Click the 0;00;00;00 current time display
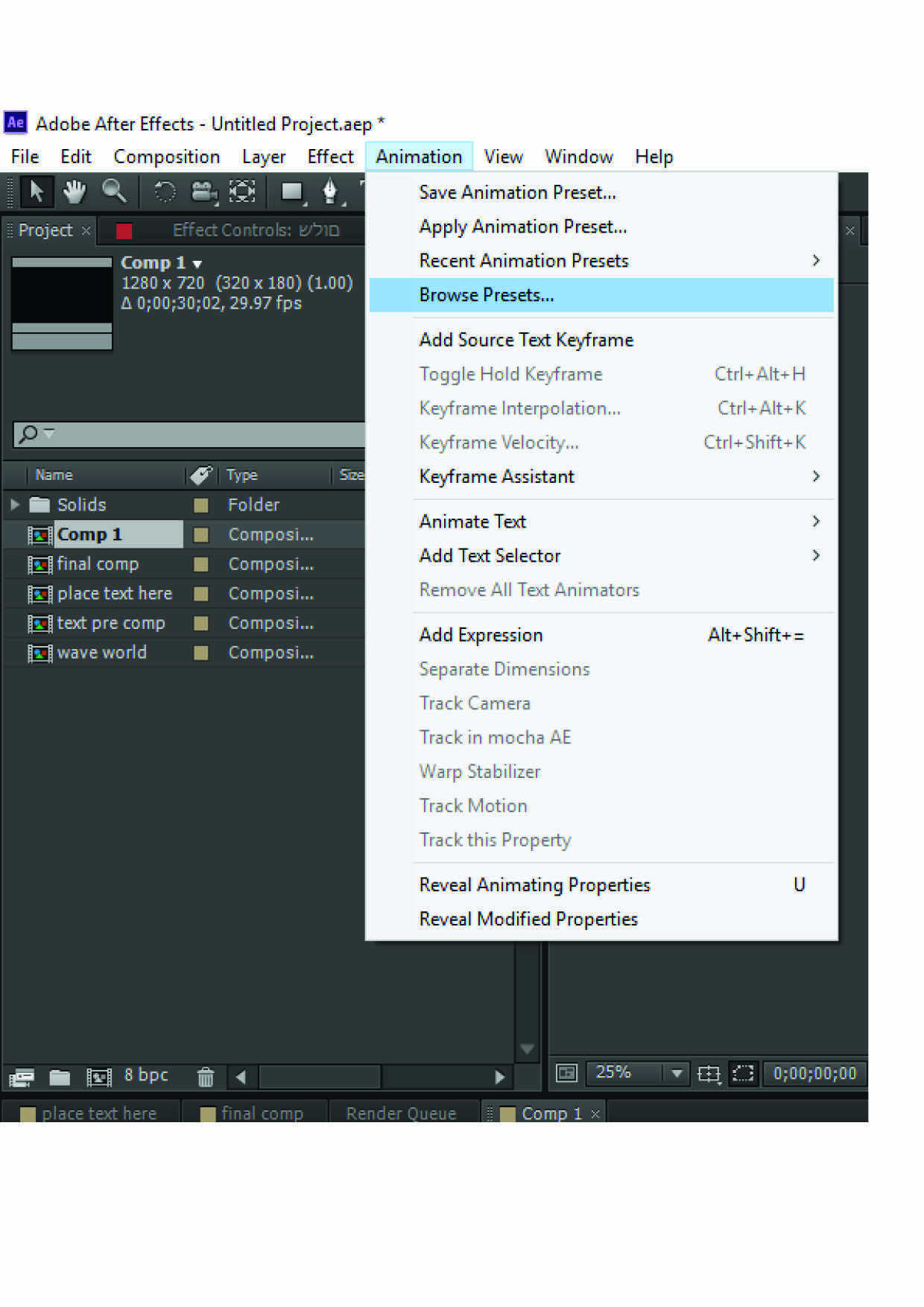The height and width of the screenshot is (1307, 924). (814, 1073)
